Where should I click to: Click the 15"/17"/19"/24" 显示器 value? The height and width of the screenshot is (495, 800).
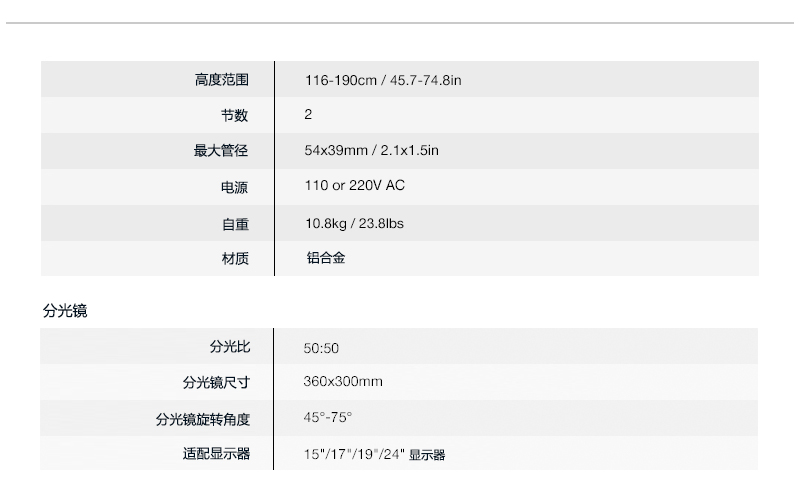(x=374, y=454)
